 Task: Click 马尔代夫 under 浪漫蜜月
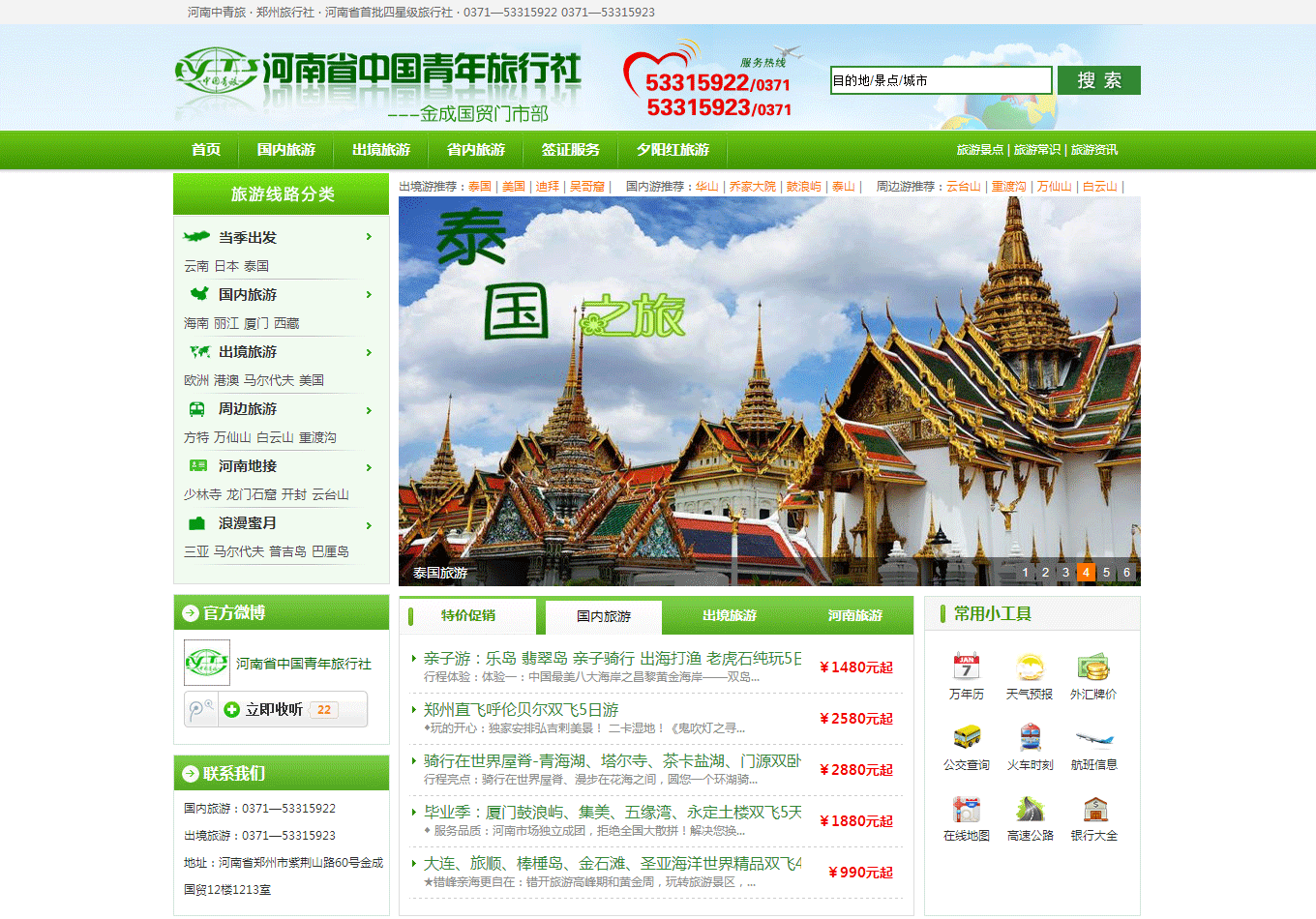[239, 551]
